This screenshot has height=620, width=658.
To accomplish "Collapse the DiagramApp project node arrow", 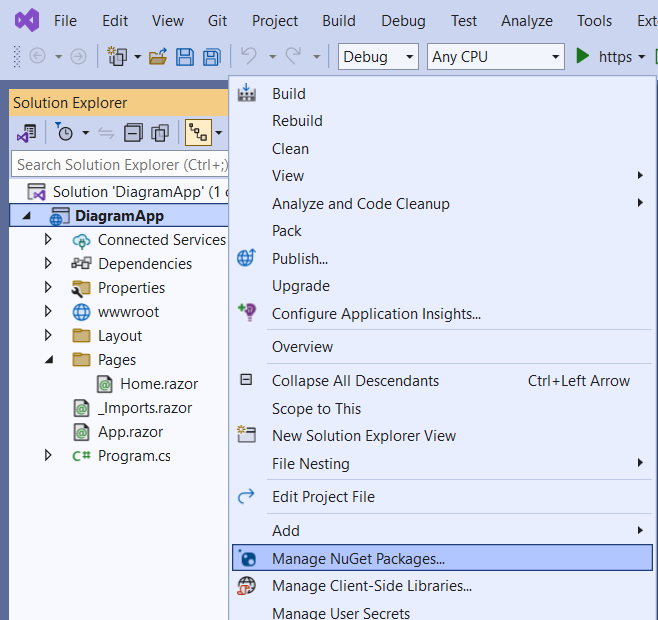I will [26, 216].
